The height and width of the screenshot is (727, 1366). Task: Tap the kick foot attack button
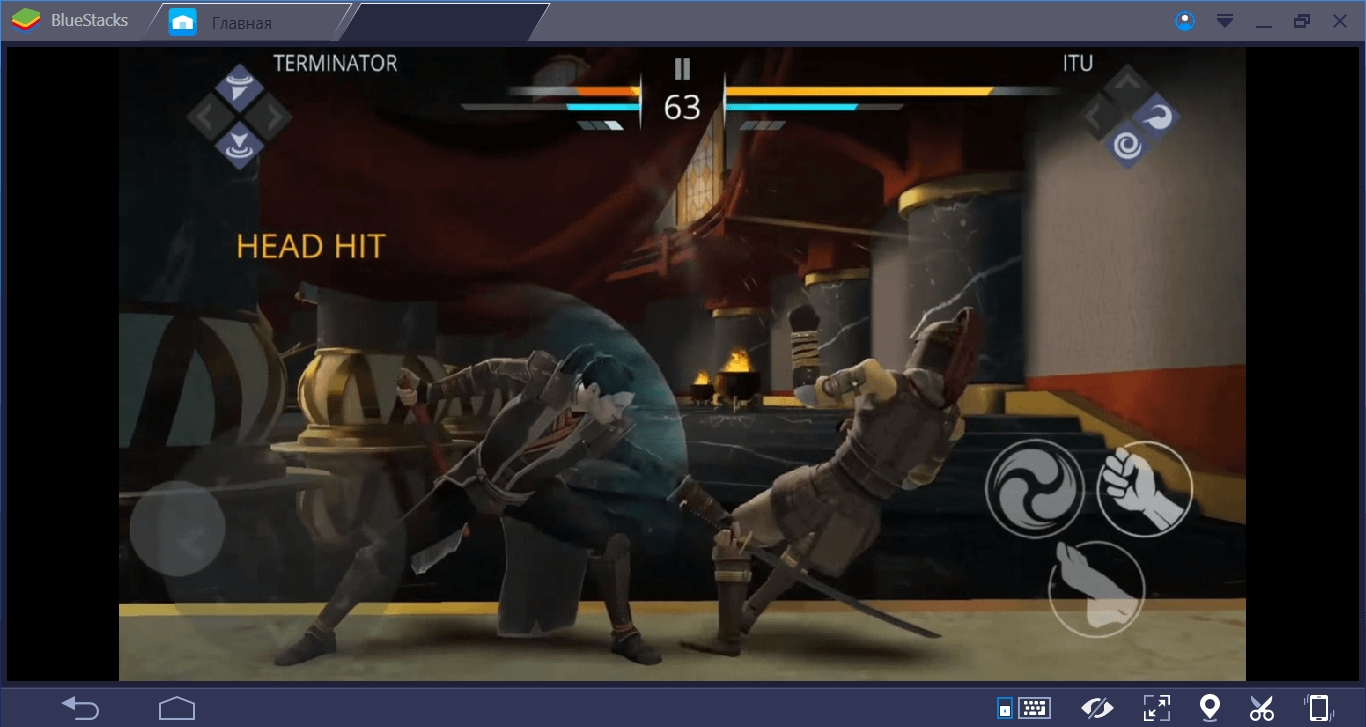[1096, 589]
